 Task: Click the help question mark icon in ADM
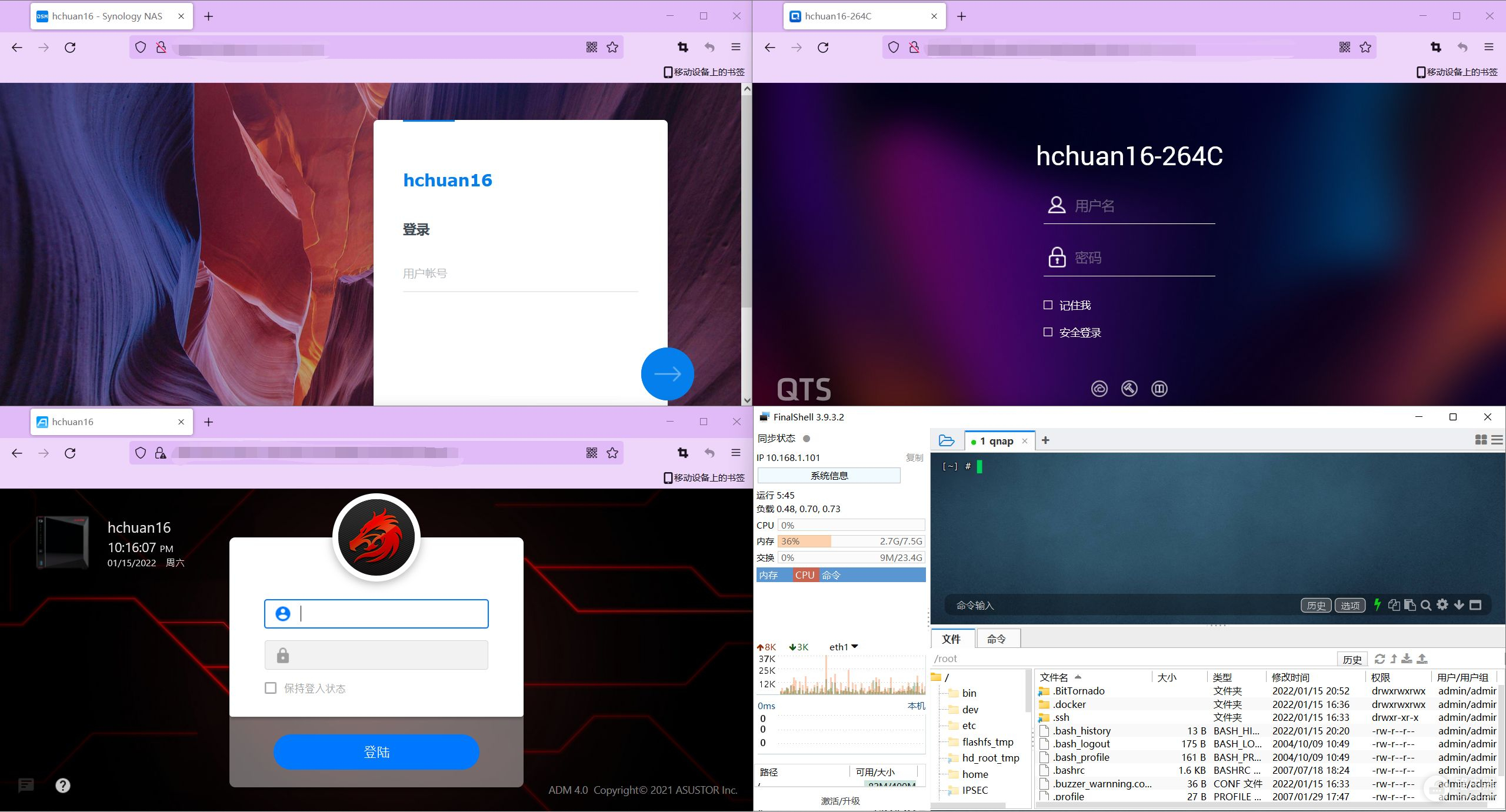click(63, 786)
